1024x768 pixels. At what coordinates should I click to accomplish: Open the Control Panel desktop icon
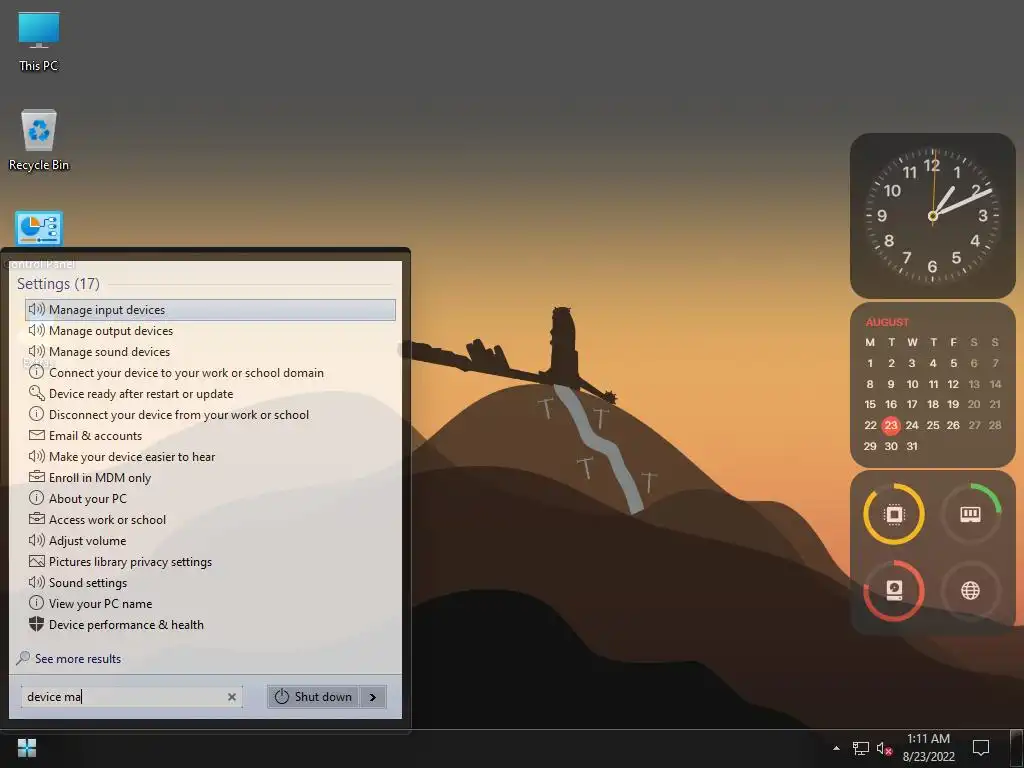(39, 238)
